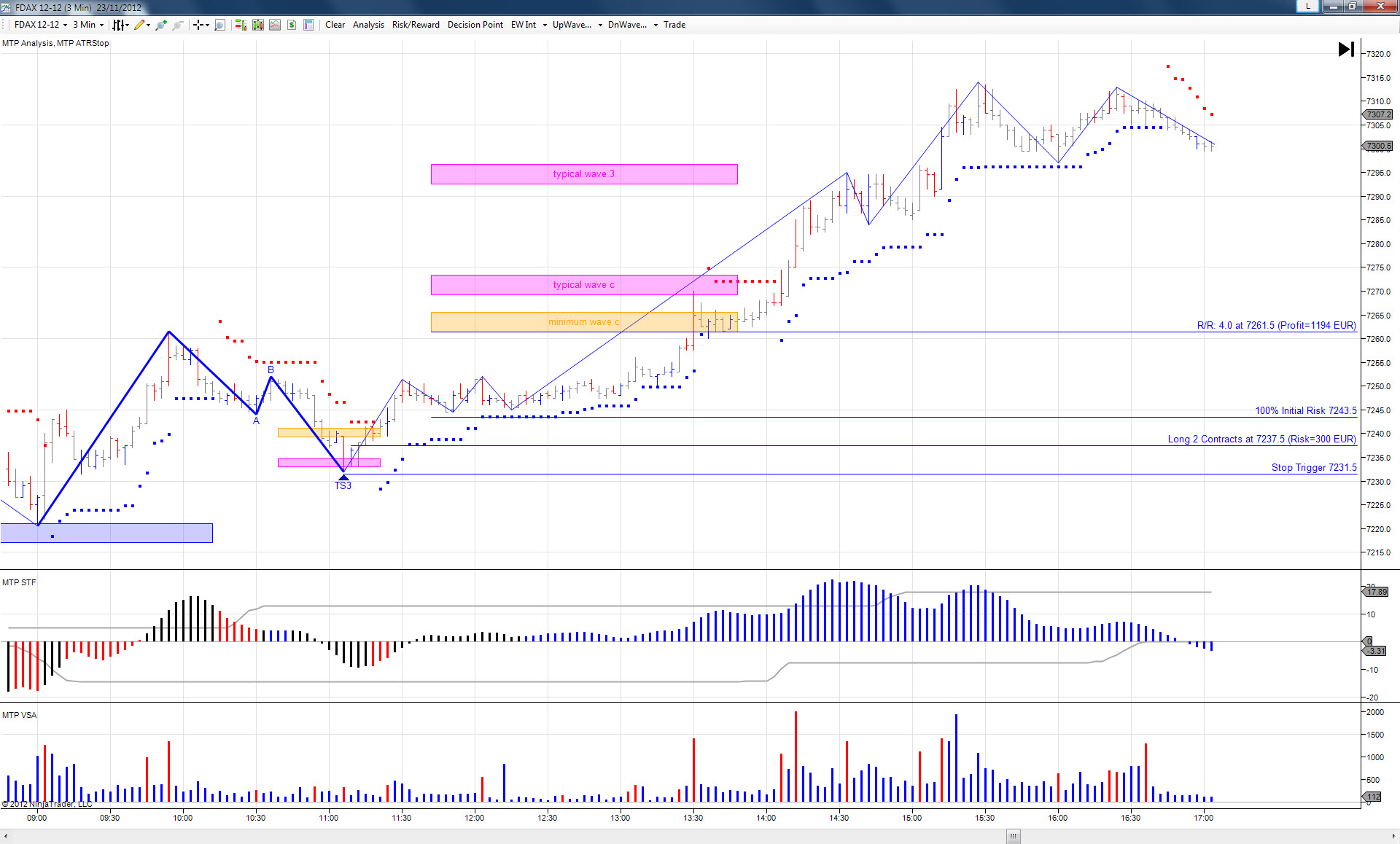
Task: Click the 'Long 2 Contracts at 7237.5' label
Action: click(1262, 439)
